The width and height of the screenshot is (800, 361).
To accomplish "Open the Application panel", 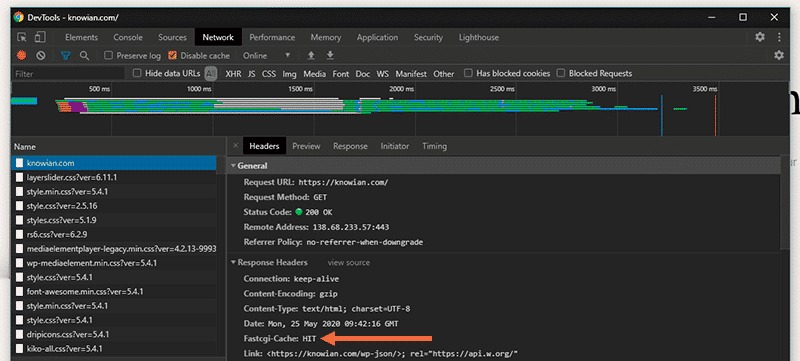I will (x=377, y=37).
